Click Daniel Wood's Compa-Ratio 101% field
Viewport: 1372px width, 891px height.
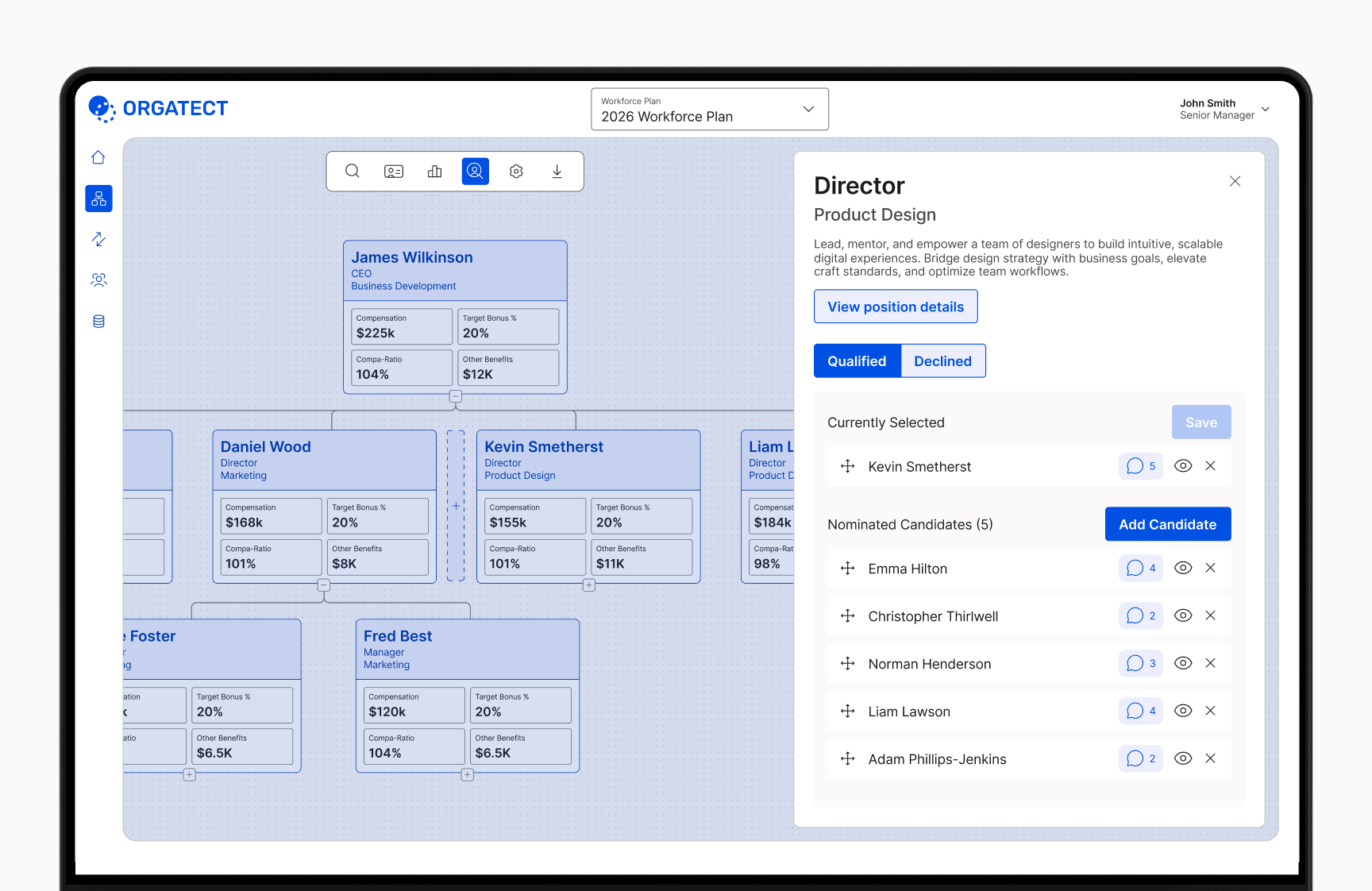[271, 557]
